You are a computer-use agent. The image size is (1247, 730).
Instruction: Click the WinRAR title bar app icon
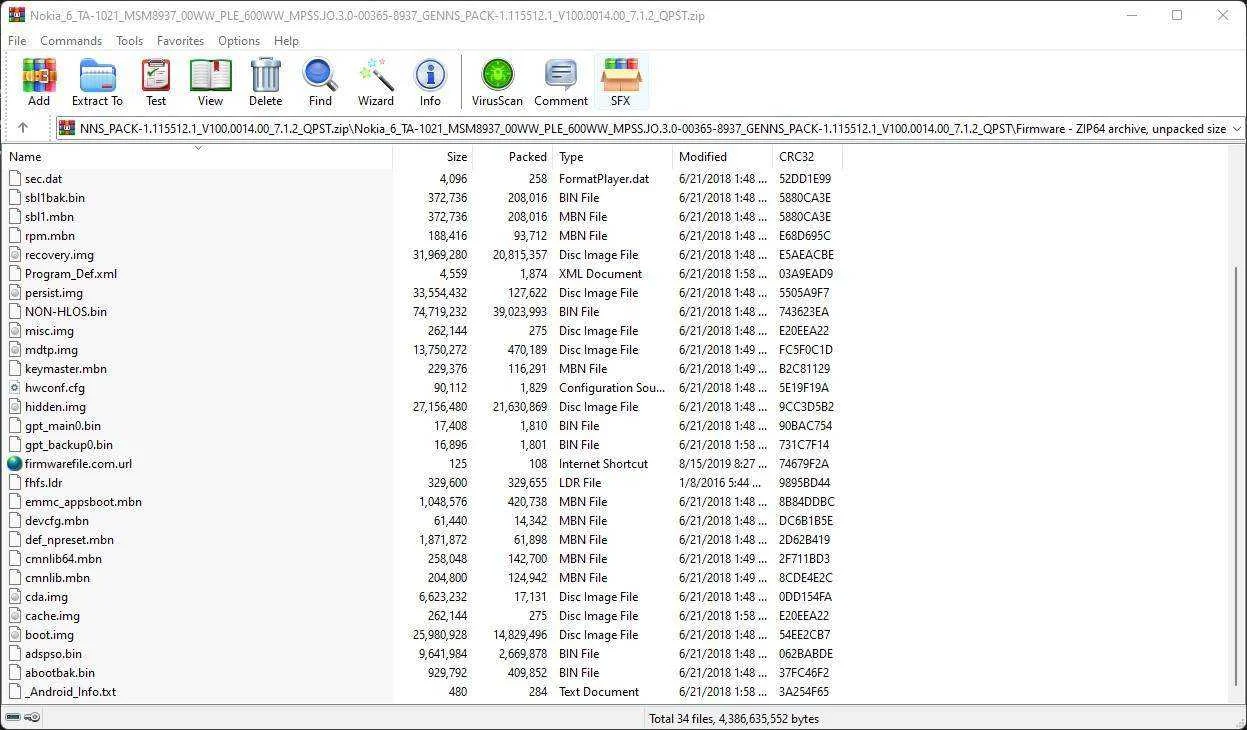pyautogui.click(x=16, y=15)
